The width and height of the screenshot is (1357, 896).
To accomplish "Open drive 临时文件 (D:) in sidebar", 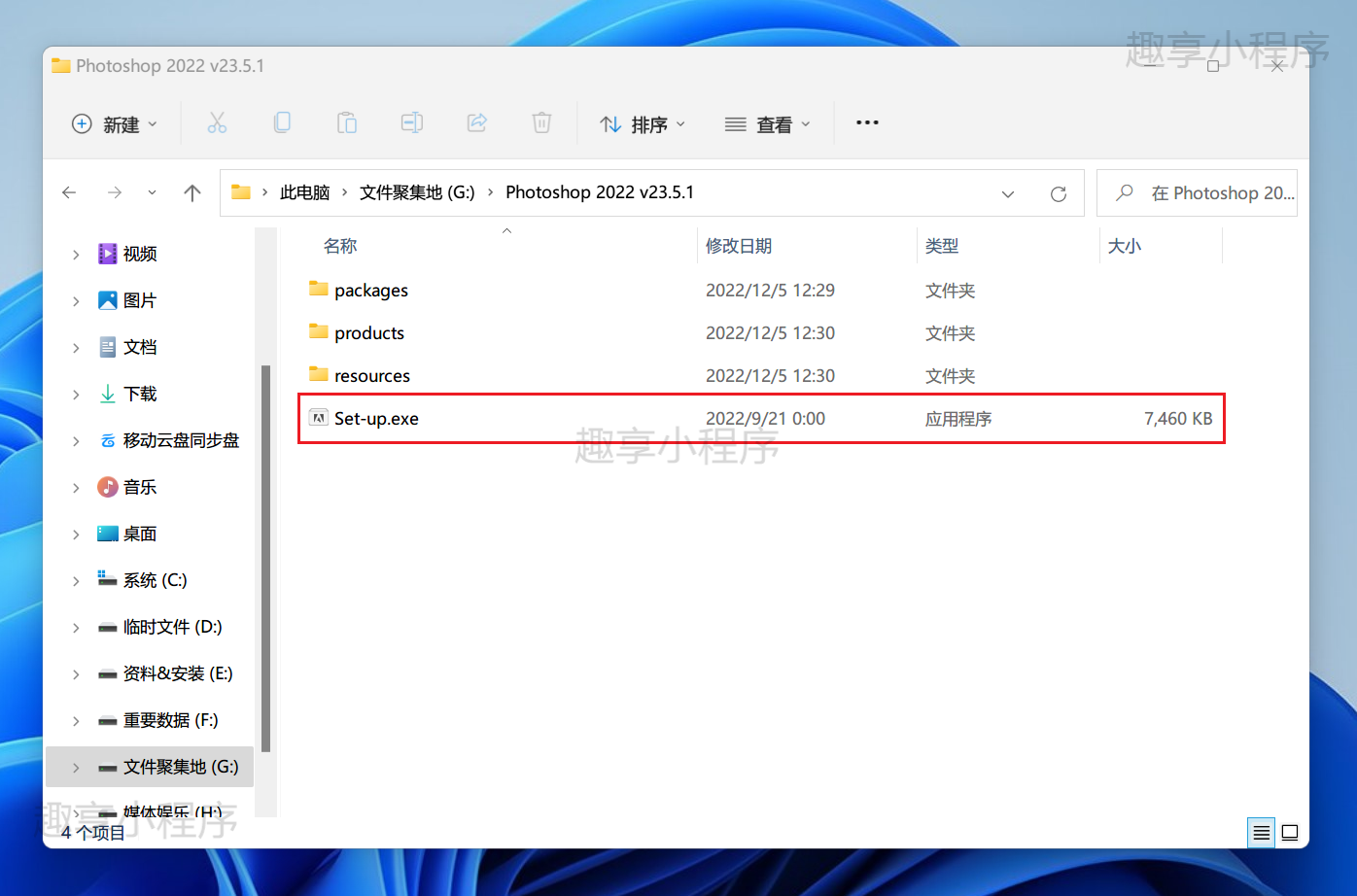I will click(172, 627).
